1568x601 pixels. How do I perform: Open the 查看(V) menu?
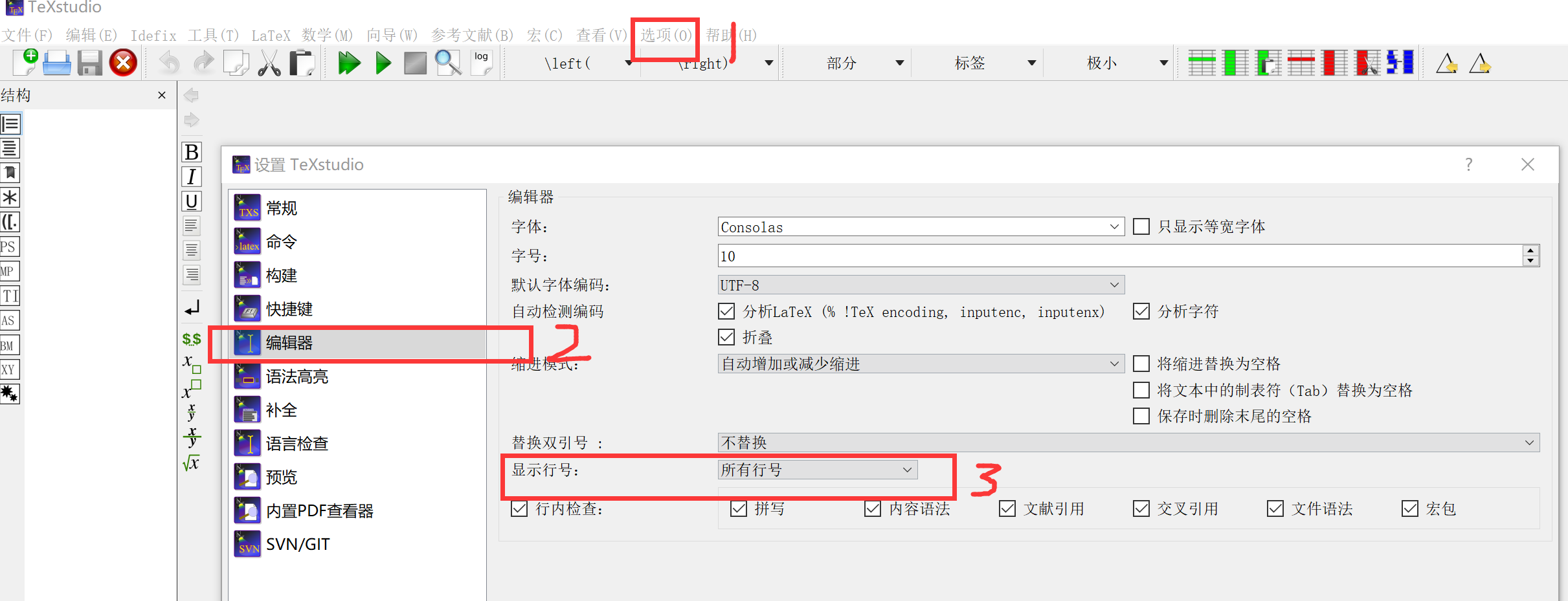pyautogui.click(x=602, y=35)
